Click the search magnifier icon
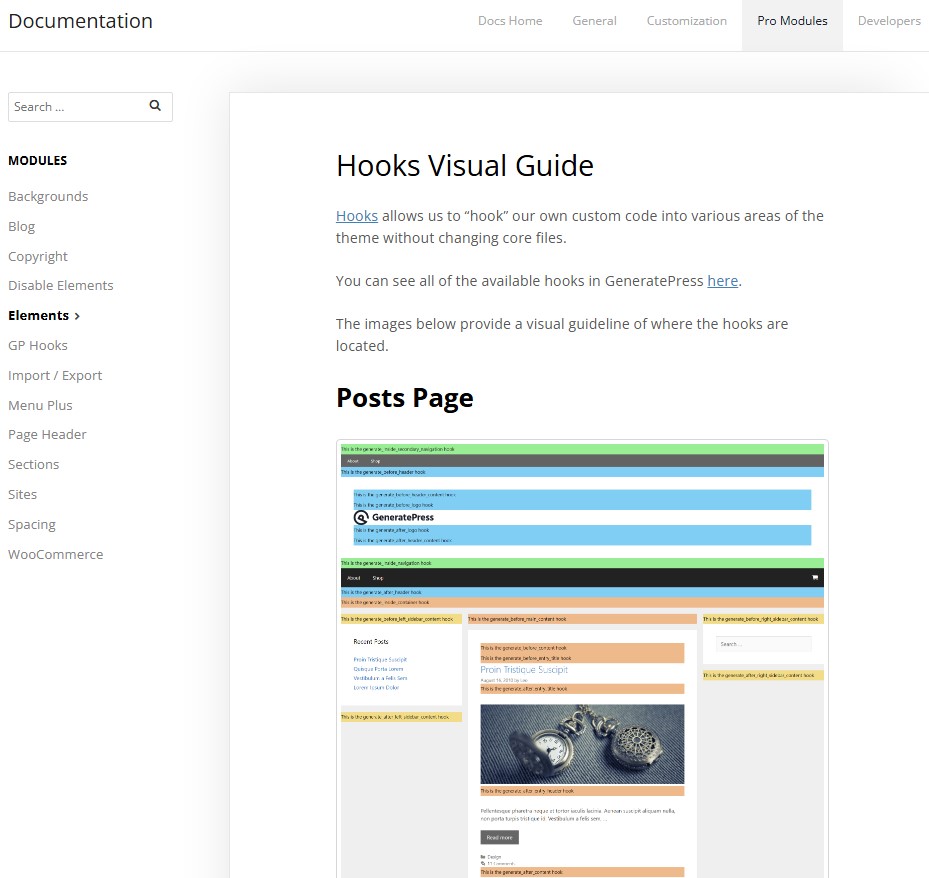Screen dimensions: 929x878 (x=155, y=106)
